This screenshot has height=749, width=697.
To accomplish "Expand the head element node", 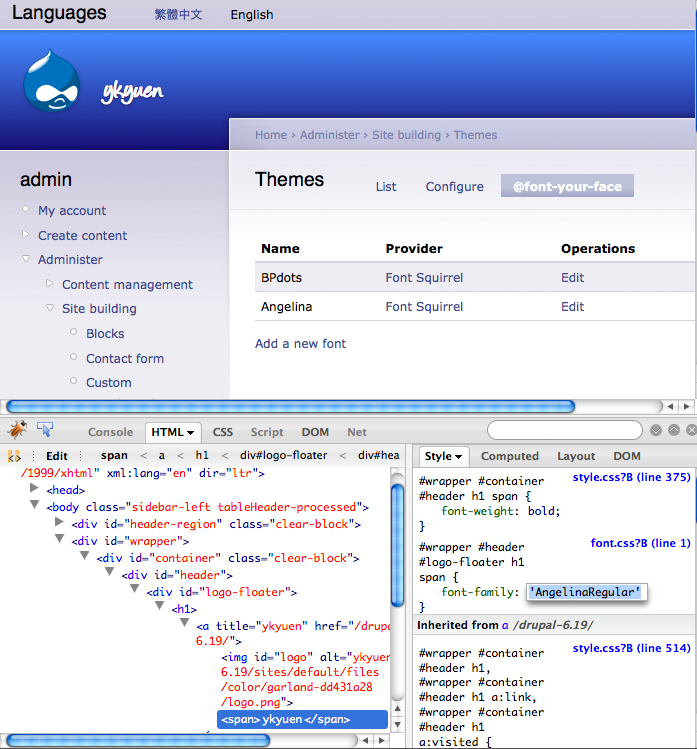I will pyautogui.click(x=34, y=489).
